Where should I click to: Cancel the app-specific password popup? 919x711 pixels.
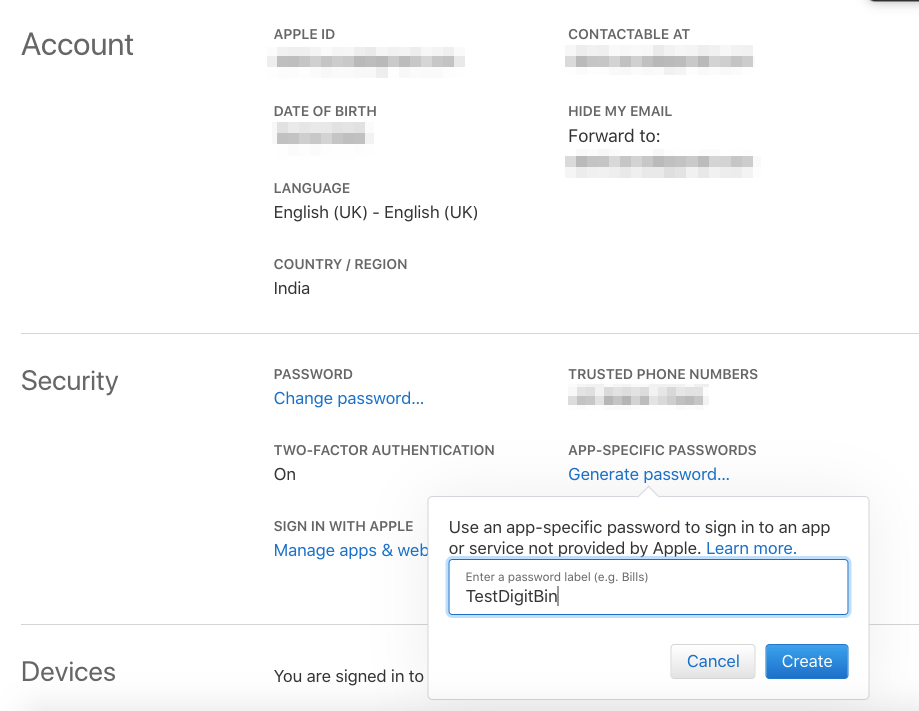[x=713, y=661]
